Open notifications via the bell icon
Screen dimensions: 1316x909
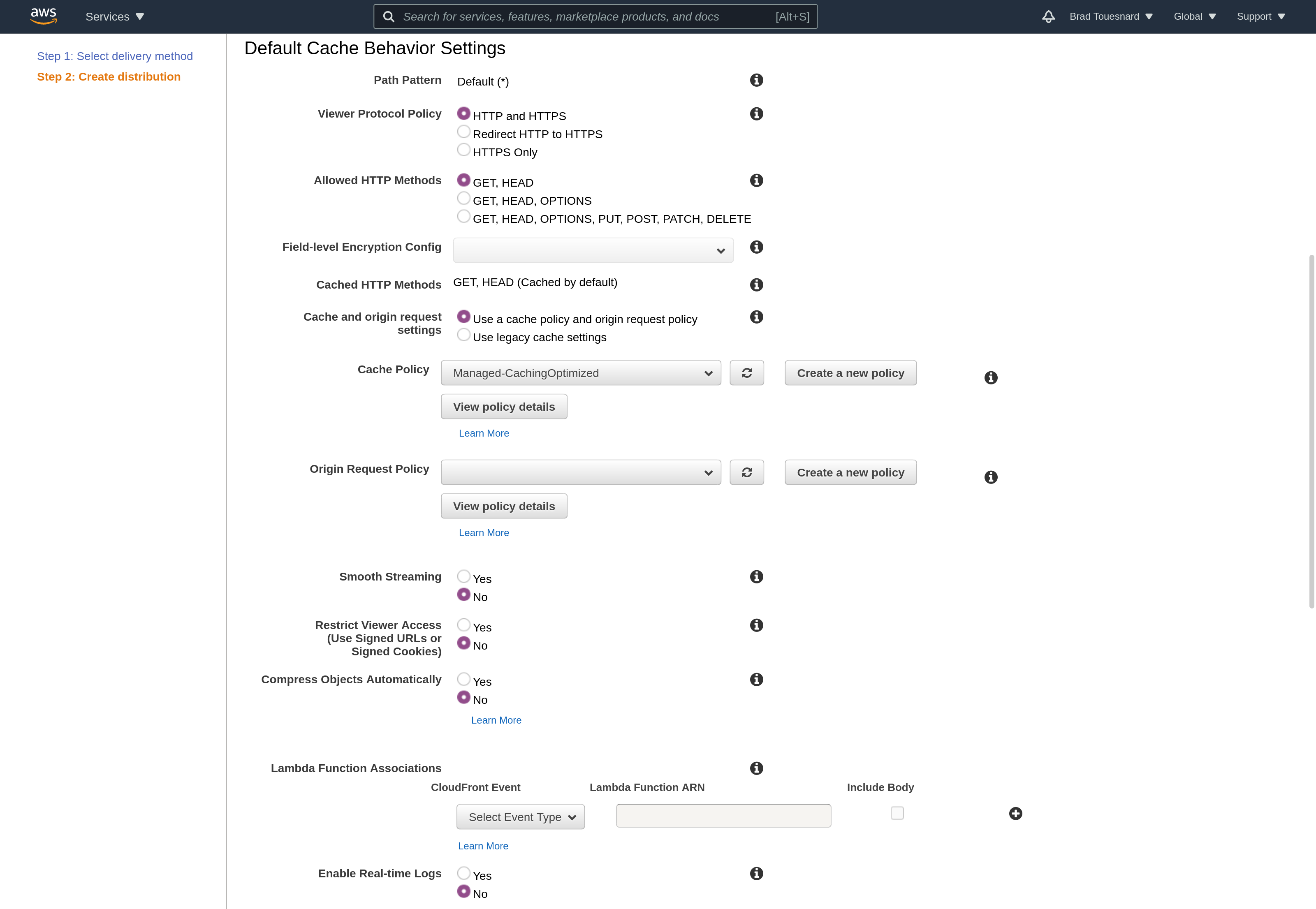pyautogui.click(x=1048, y=16)
